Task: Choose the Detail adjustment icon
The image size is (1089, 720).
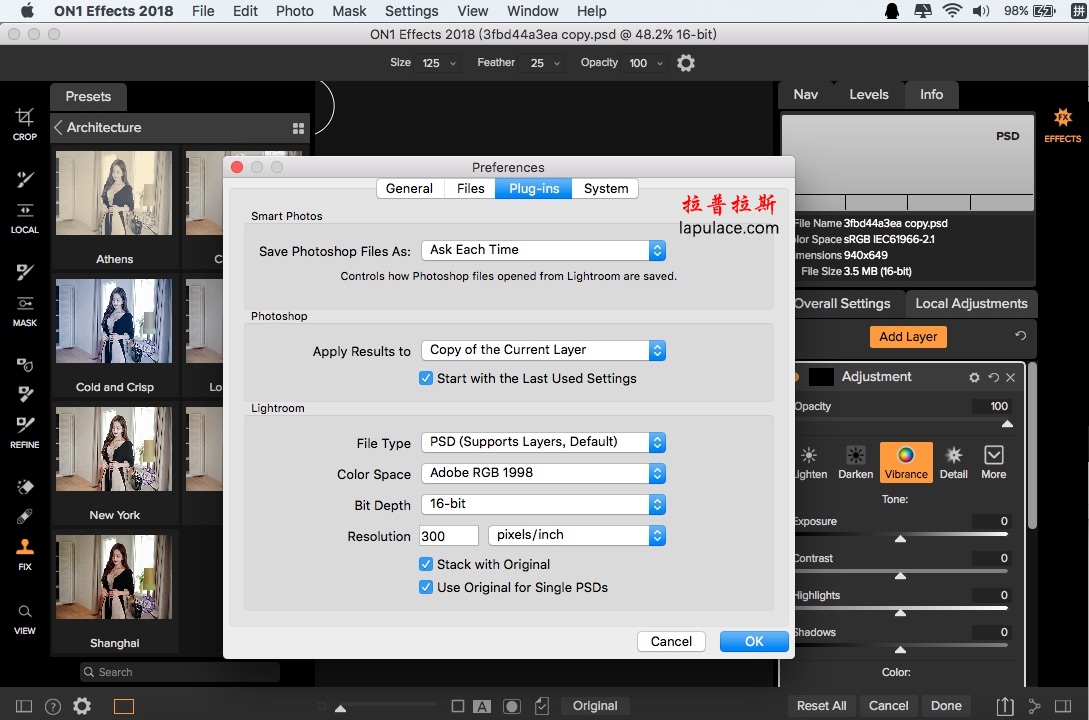Action: point(954,462)
